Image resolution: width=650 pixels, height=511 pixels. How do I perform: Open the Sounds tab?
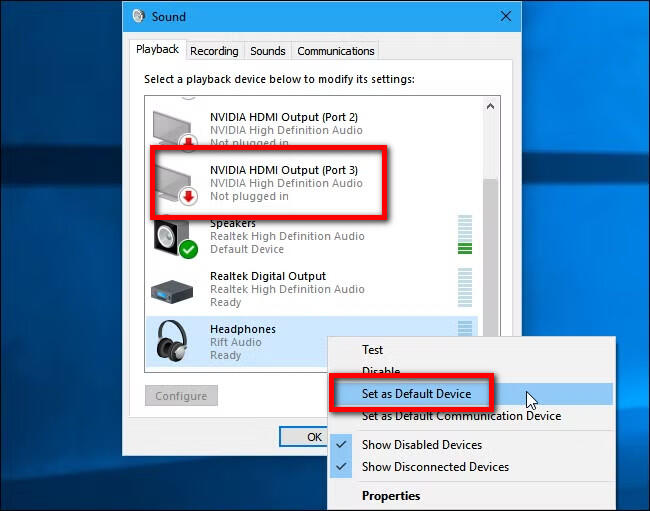267,51
